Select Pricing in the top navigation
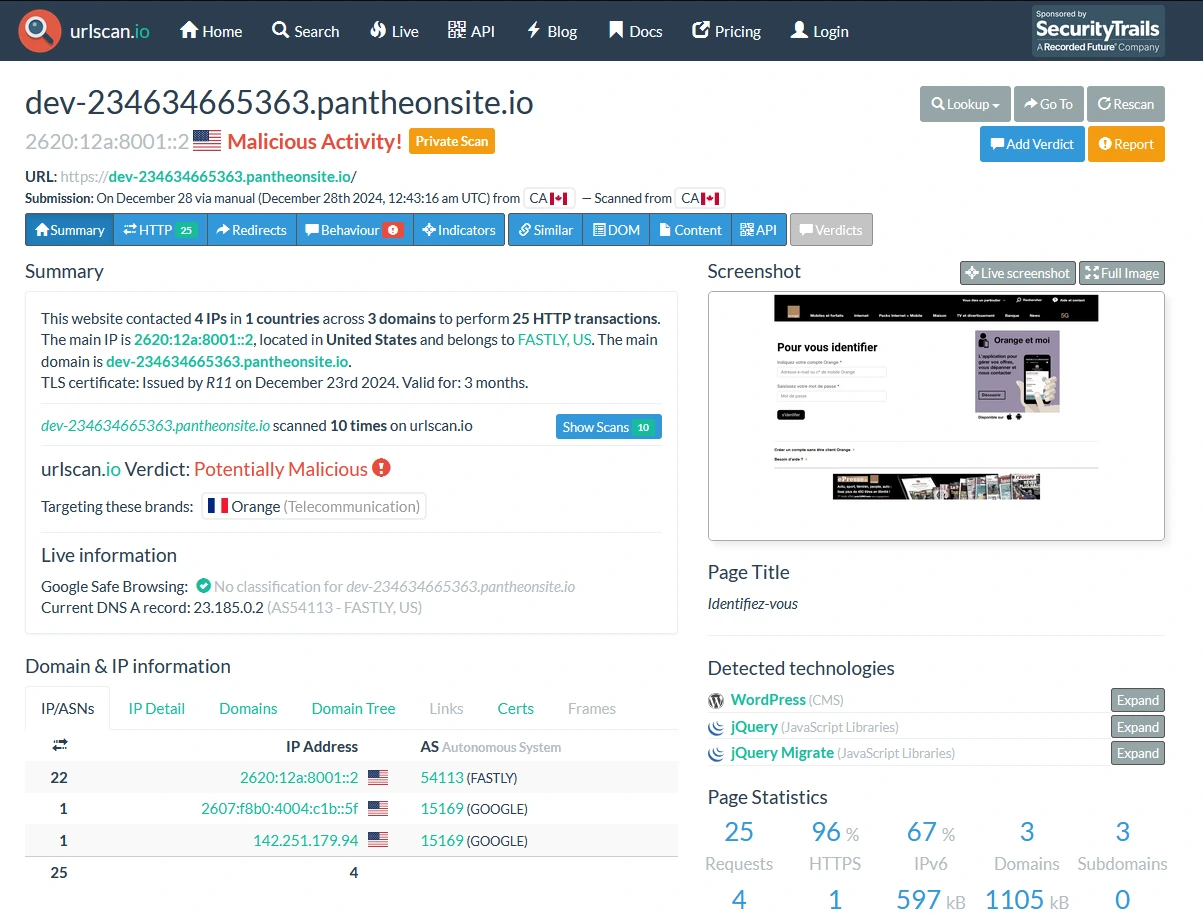Viewport: 1203px width, 915px height. coord(727,31)
